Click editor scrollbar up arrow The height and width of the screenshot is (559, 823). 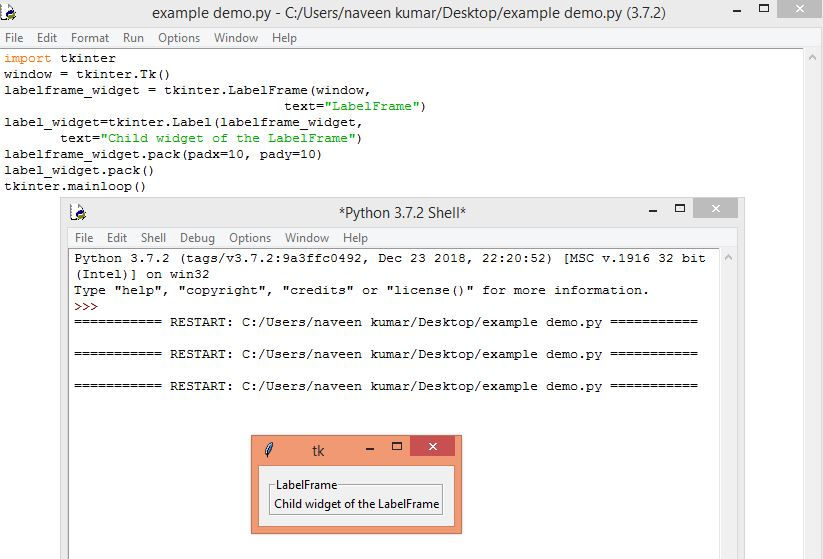(x=812, y=57)
